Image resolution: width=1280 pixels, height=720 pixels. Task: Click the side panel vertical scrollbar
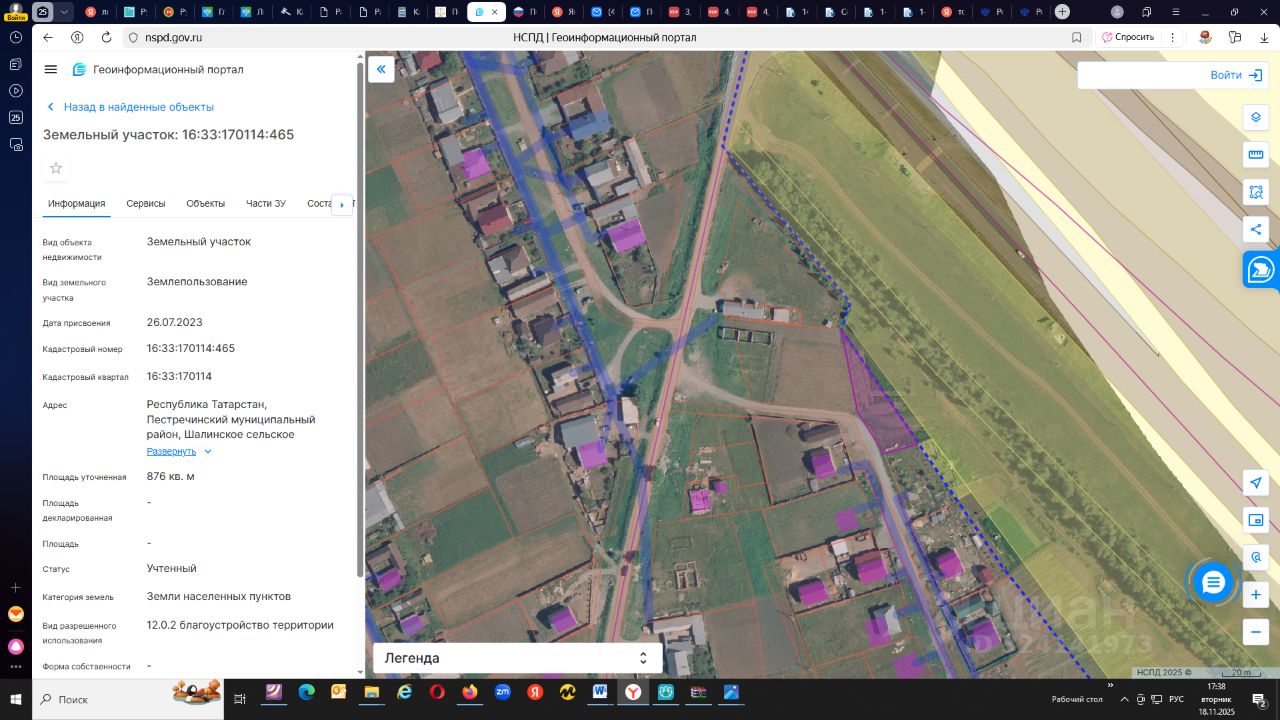(360, 320)
